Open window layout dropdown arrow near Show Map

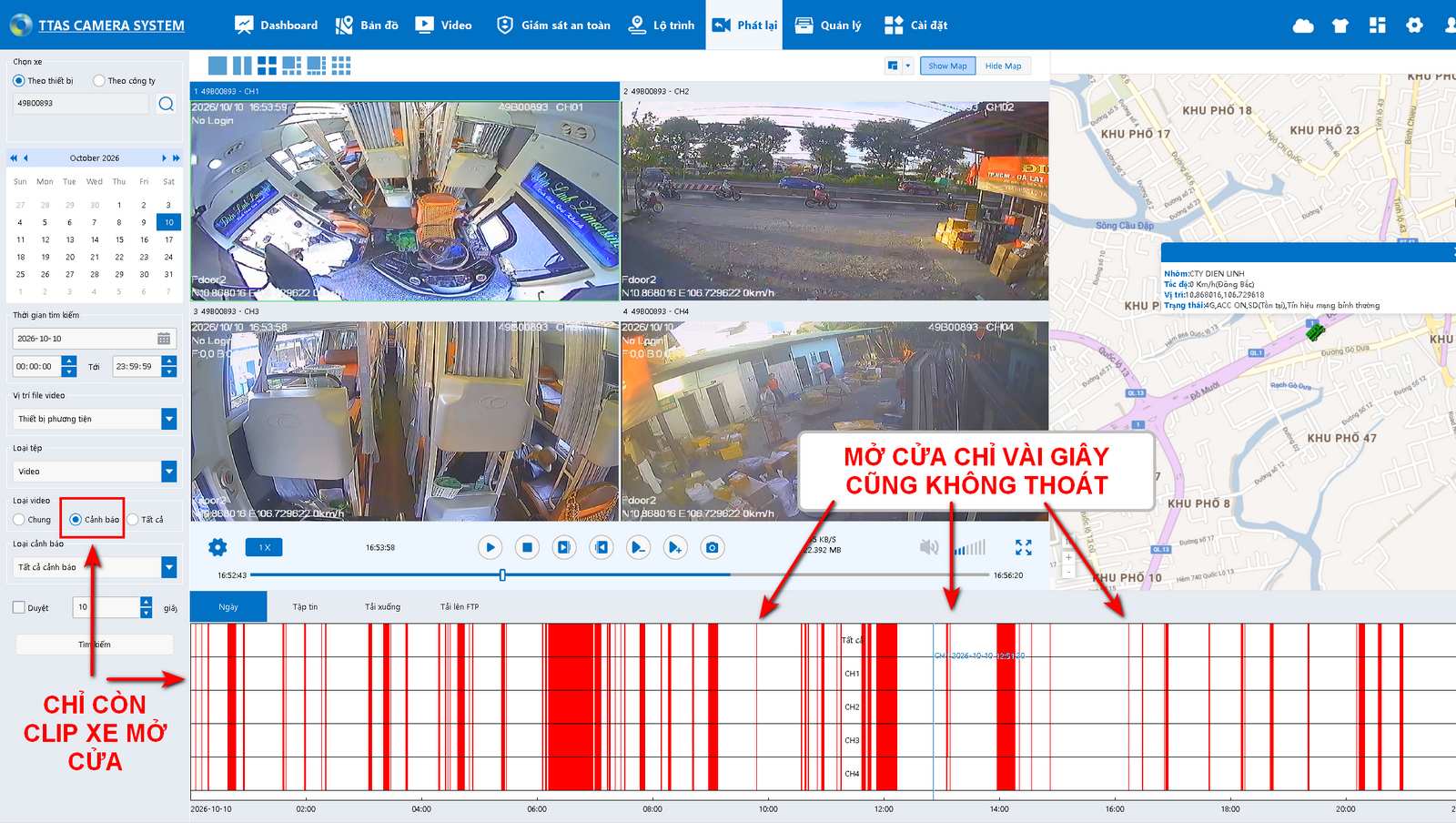pos(907,66)
